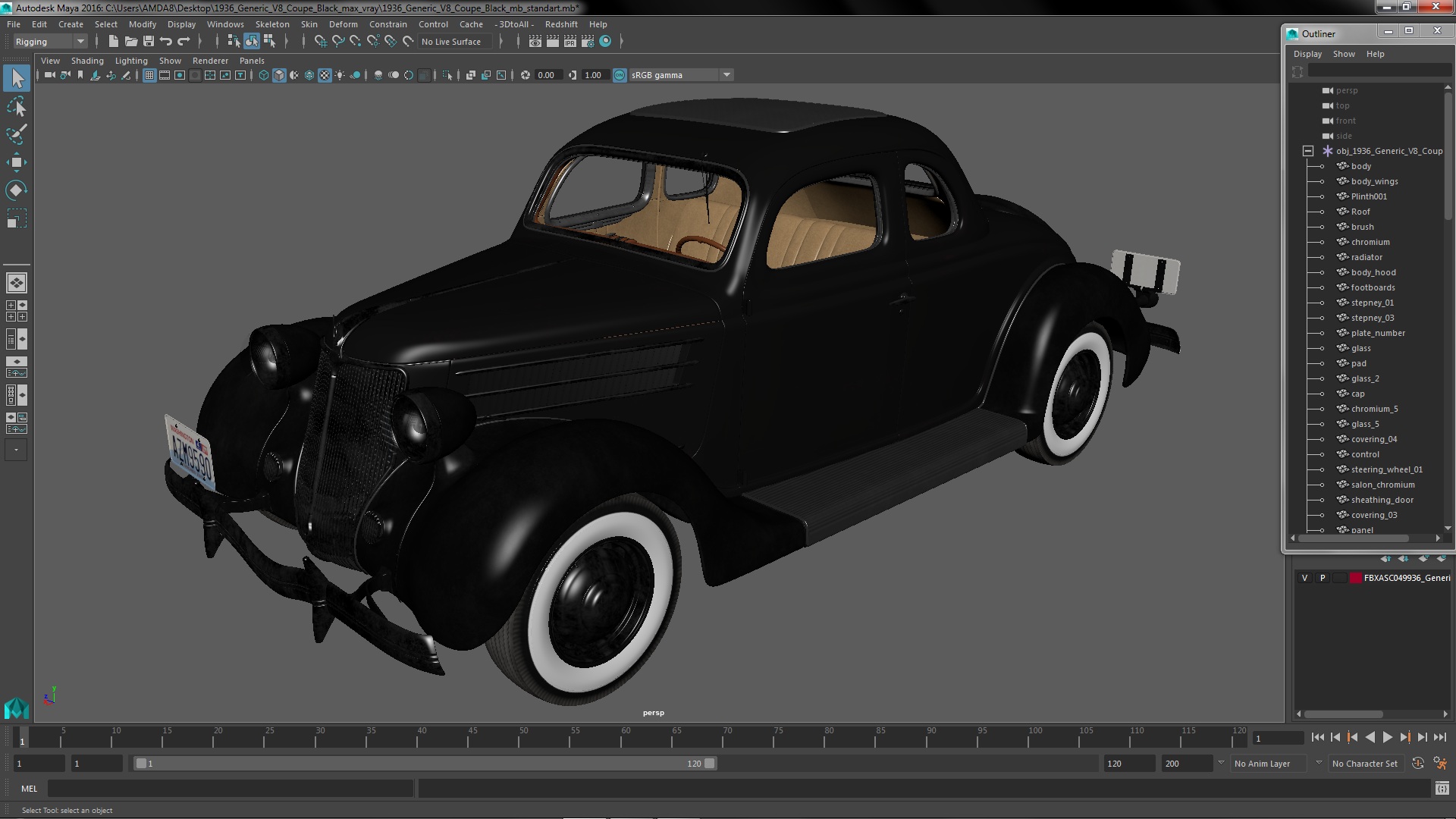
Task: Play animation forwards
Action: (x=1387, y=737)
